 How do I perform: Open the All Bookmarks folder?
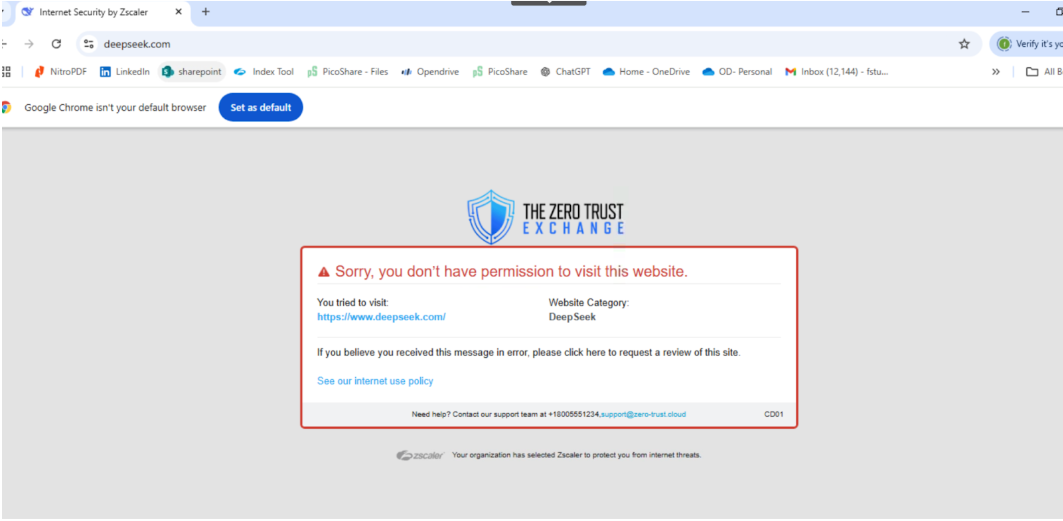1044,72
